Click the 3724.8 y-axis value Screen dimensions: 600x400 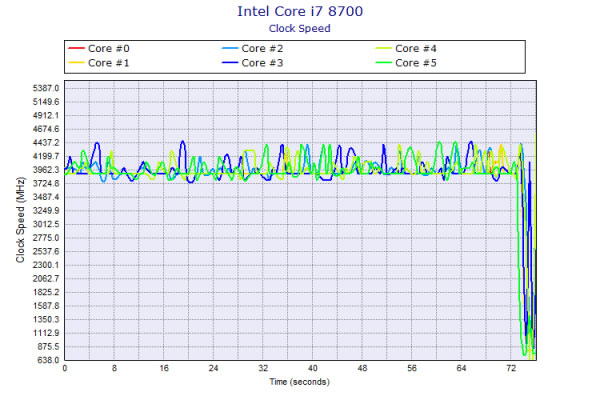tap(46, 183)
